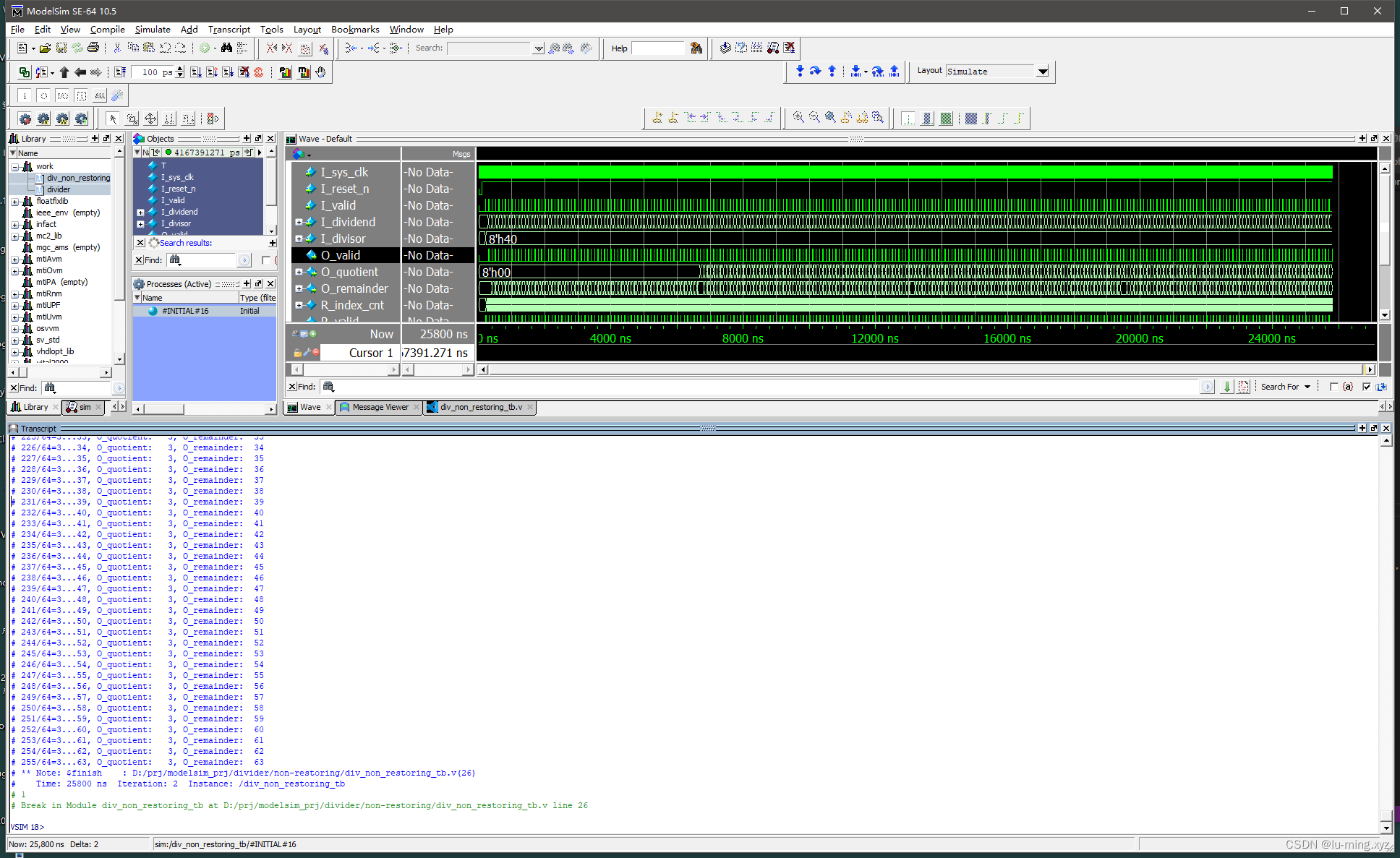Open the Layout Simulate dropdown
Viewport: 1400px width, 858px height.
point(1042,72)
